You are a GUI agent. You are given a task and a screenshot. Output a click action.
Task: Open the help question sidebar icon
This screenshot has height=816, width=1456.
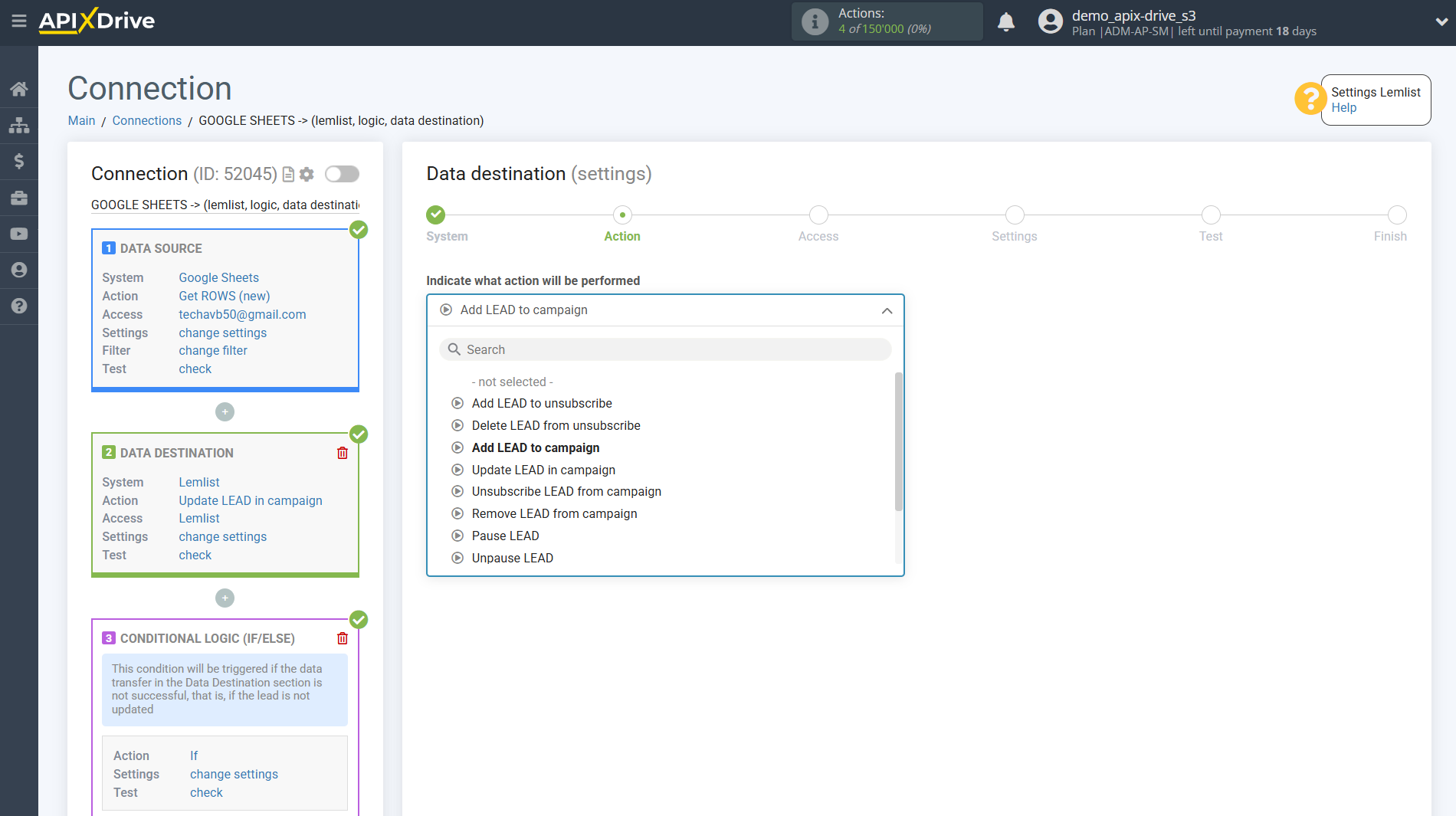tap(19, 306)
